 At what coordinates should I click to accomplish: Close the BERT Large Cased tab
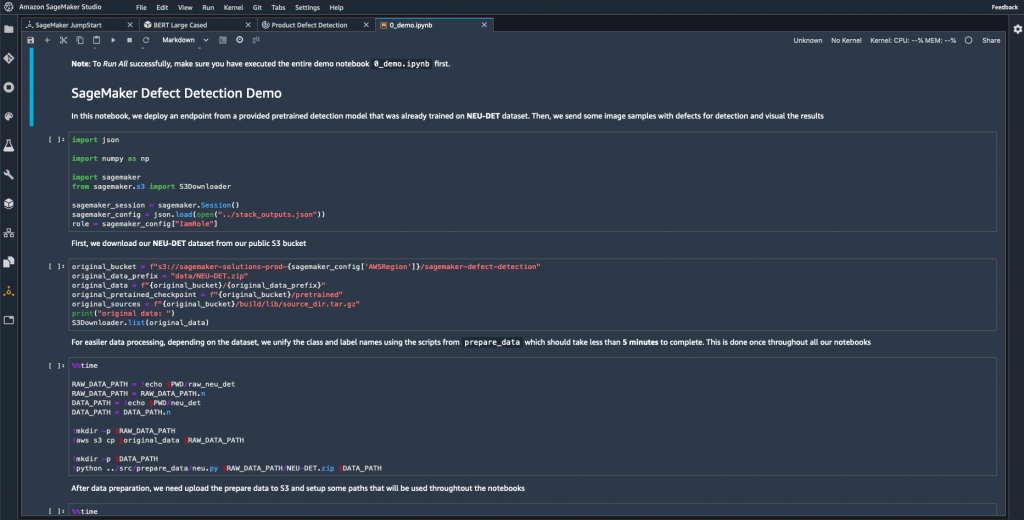[x=248, y=25]
